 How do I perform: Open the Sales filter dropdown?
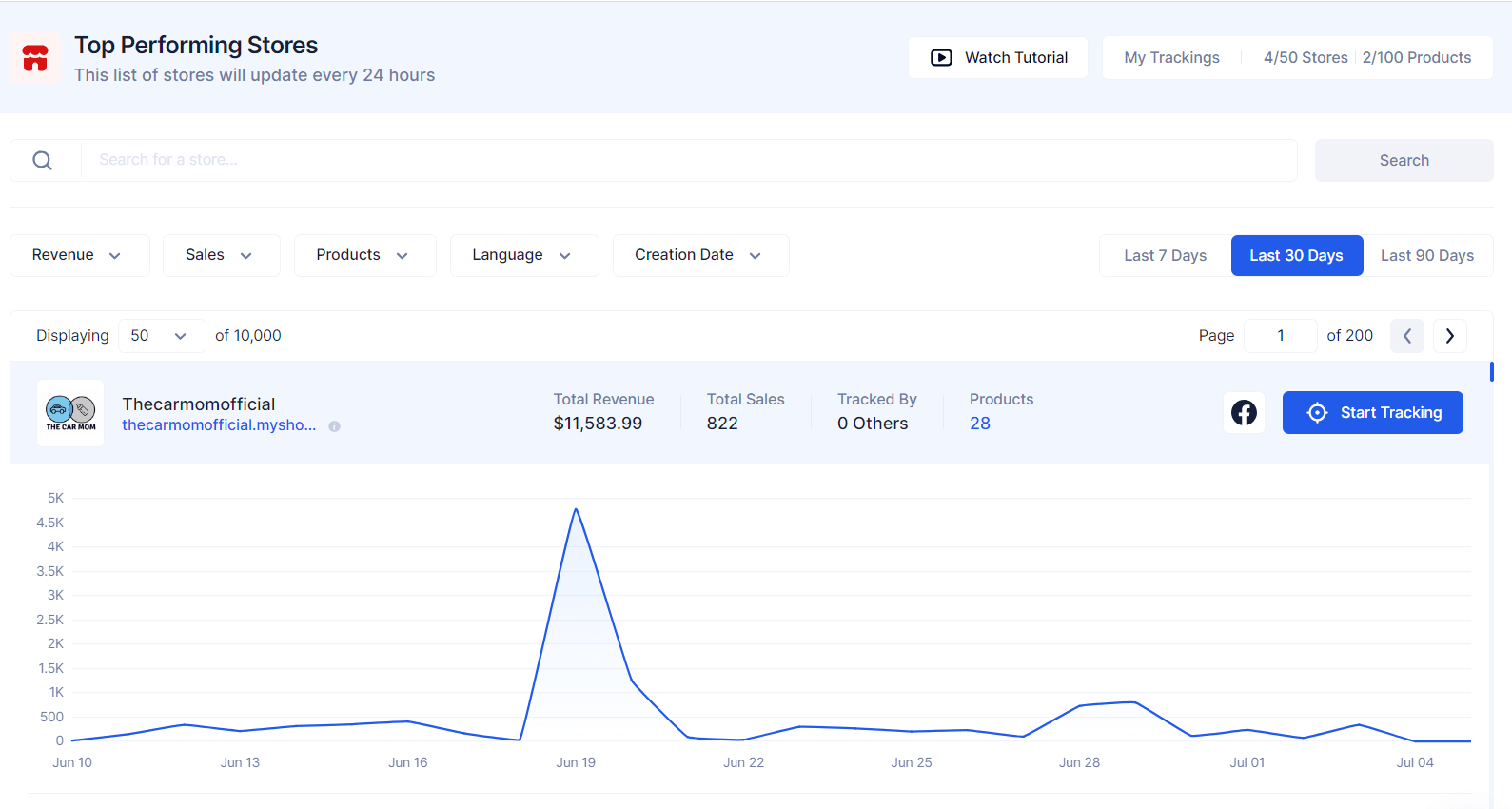[221, 255]
